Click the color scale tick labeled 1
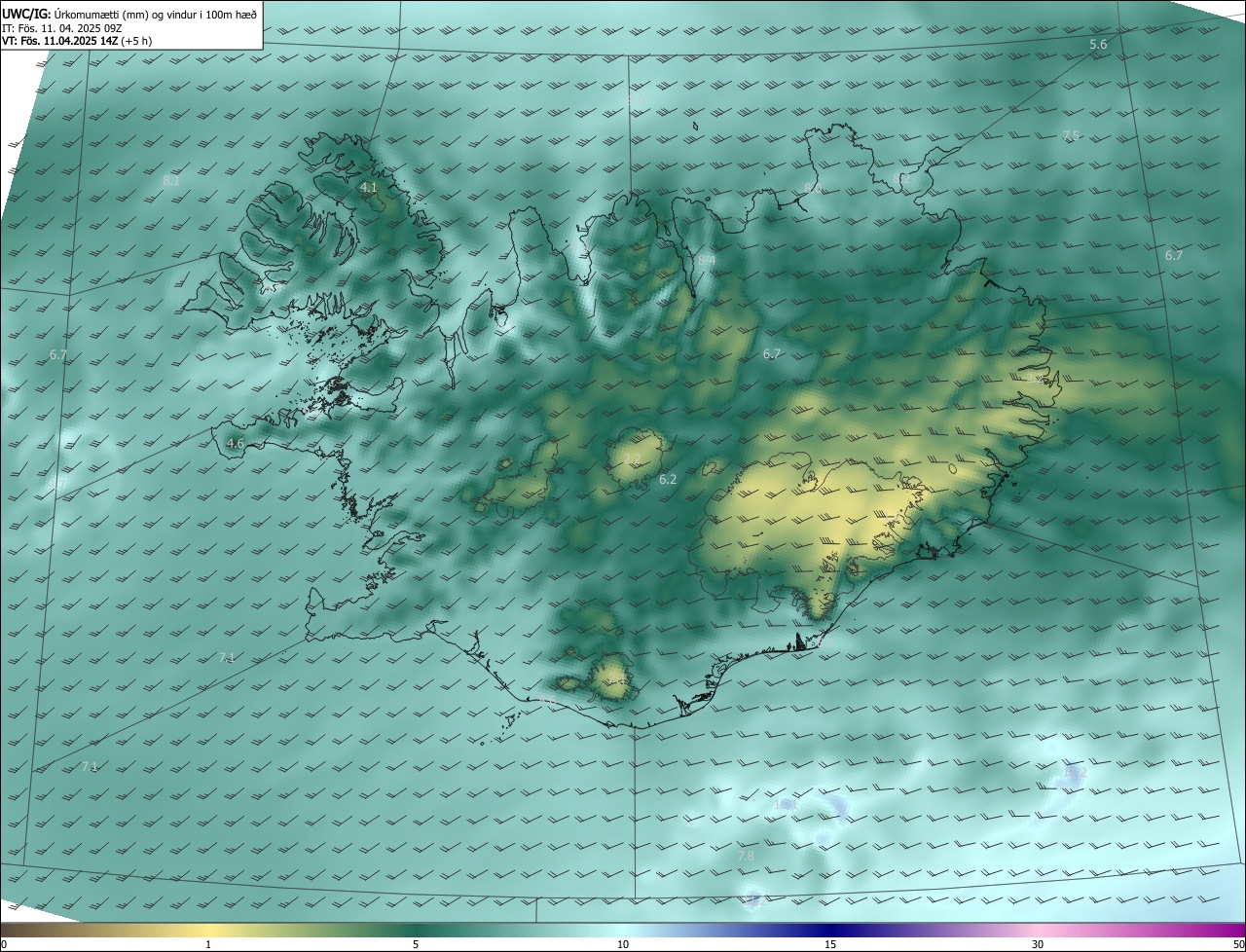Viewport: 1246px width, 952px height. tap(208, 944)
